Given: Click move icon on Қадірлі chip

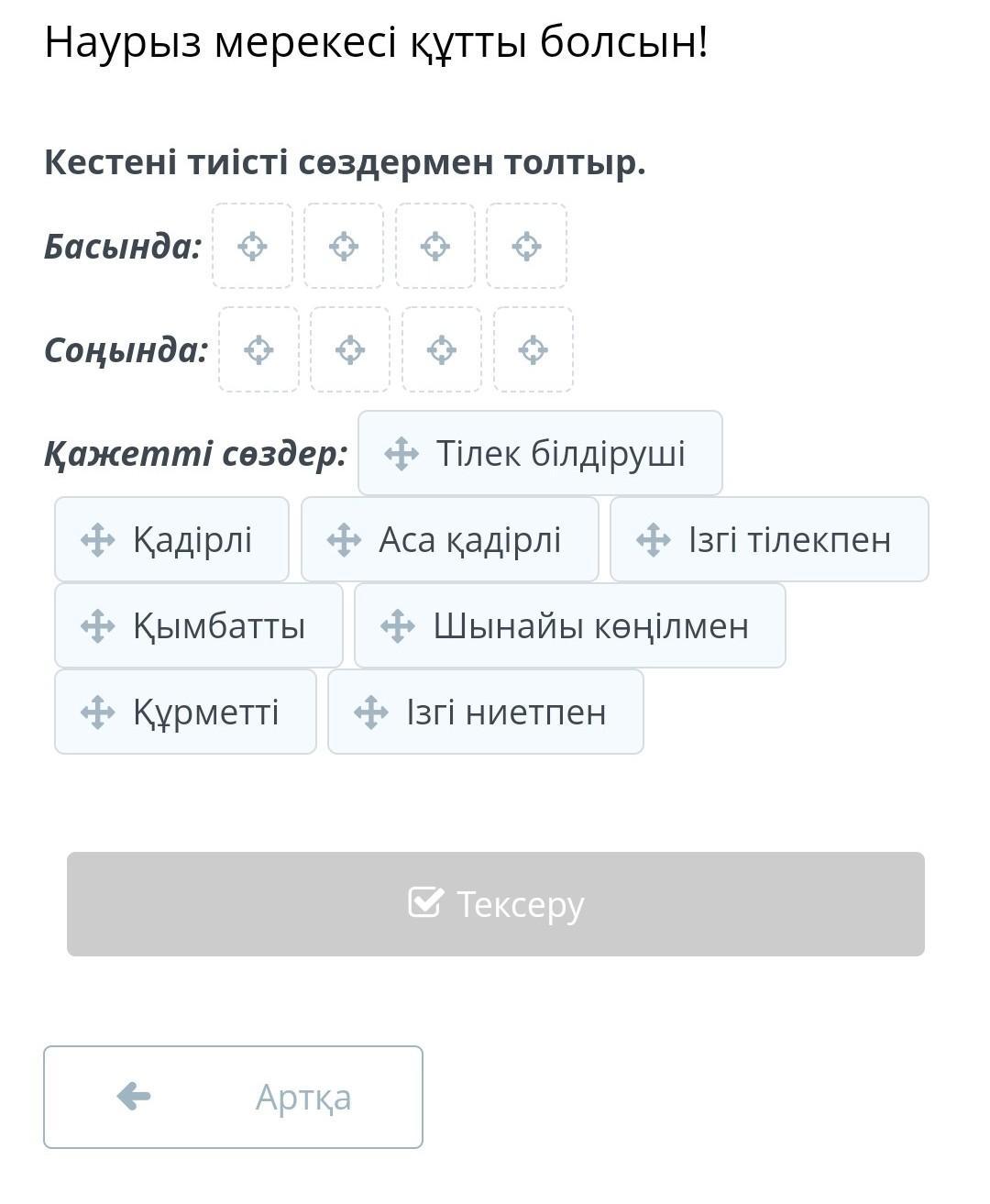Looking at the screenshot, I should tap(98, 540).
